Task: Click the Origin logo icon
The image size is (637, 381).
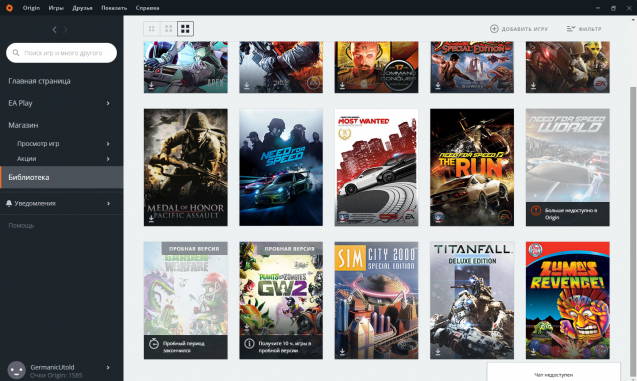Action: click(x=9, y=8)
